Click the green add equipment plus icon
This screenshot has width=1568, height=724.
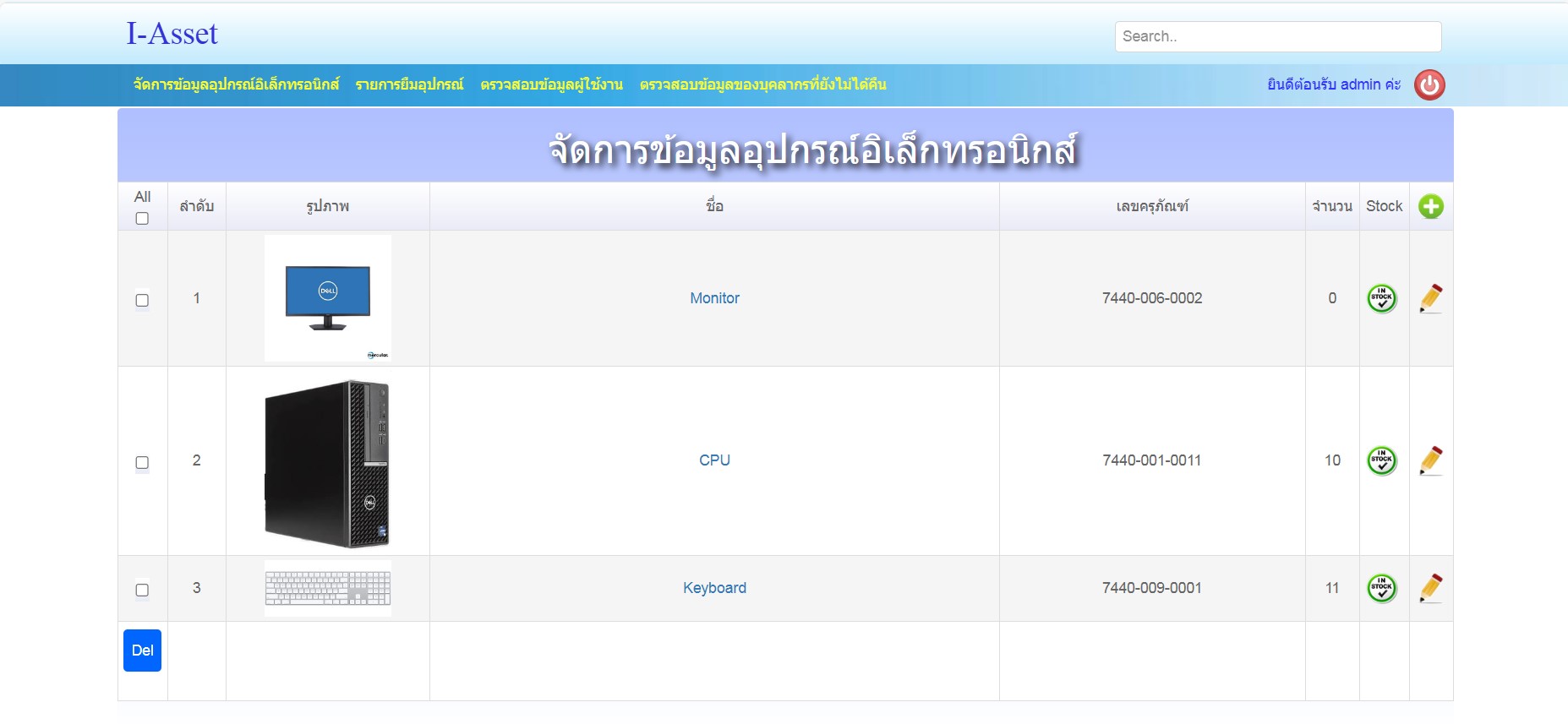coord(1430,206)
